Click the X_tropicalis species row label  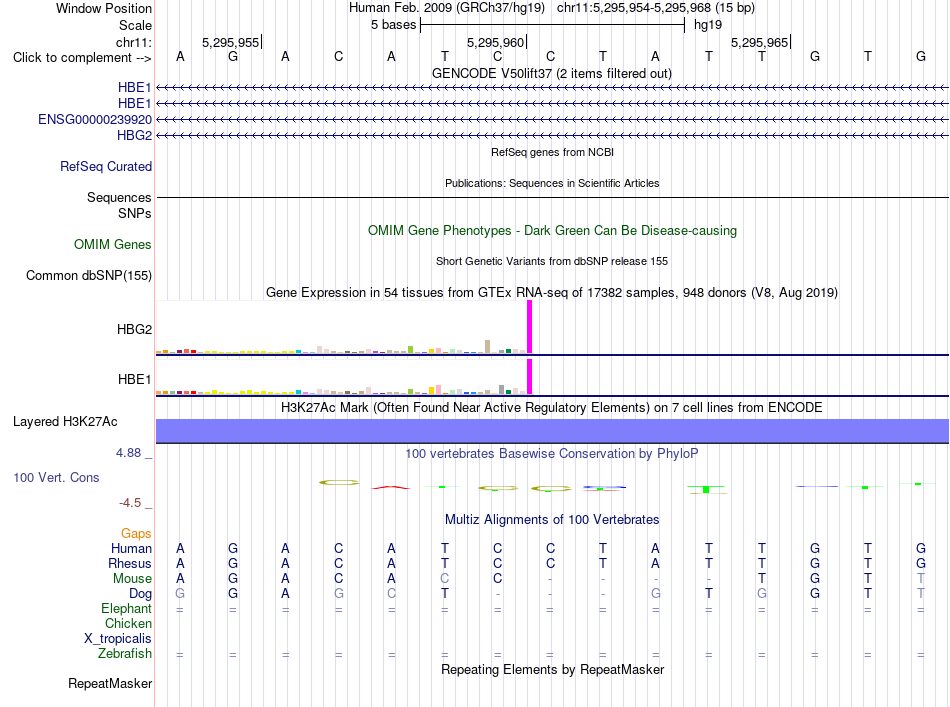[x=118, y=639]
